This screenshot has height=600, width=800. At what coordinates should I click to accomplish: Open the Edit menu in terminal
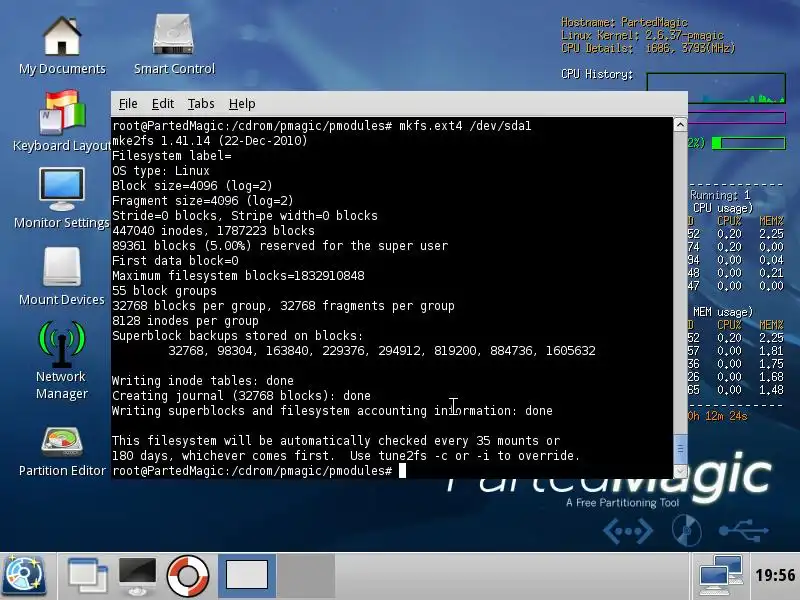[163, 104]
